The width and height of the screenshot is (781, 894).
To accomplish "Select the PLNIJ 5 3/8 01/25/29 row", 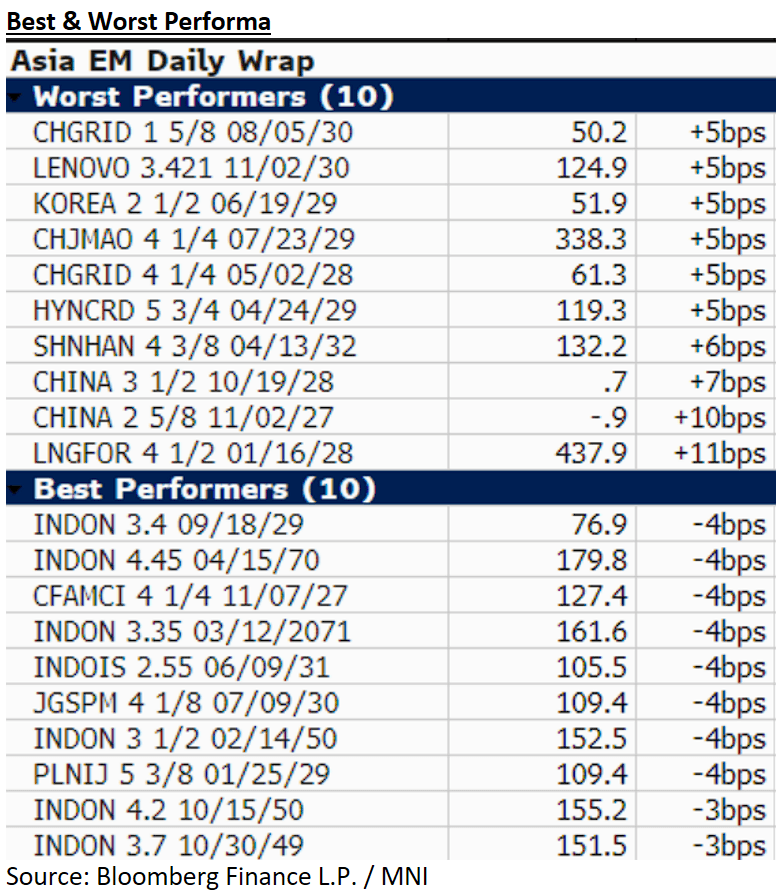I will 181,774.
